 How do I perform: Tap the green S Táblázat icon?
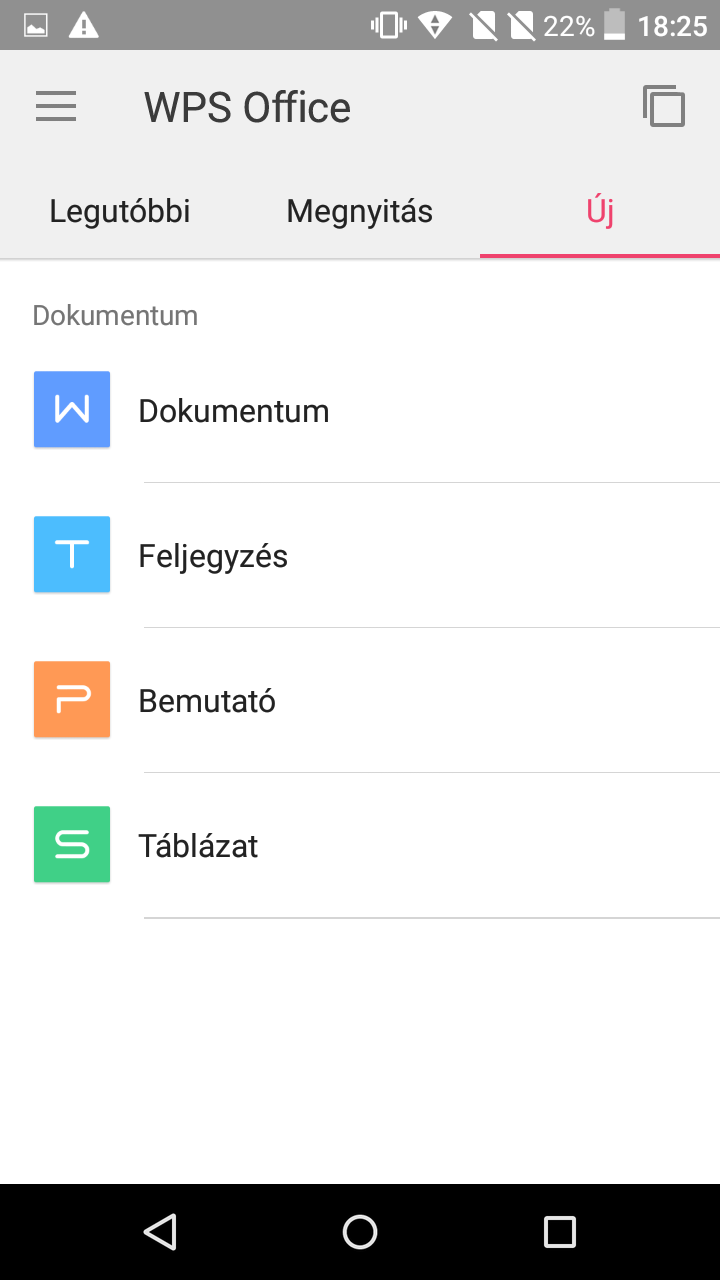tap(72, 844)
